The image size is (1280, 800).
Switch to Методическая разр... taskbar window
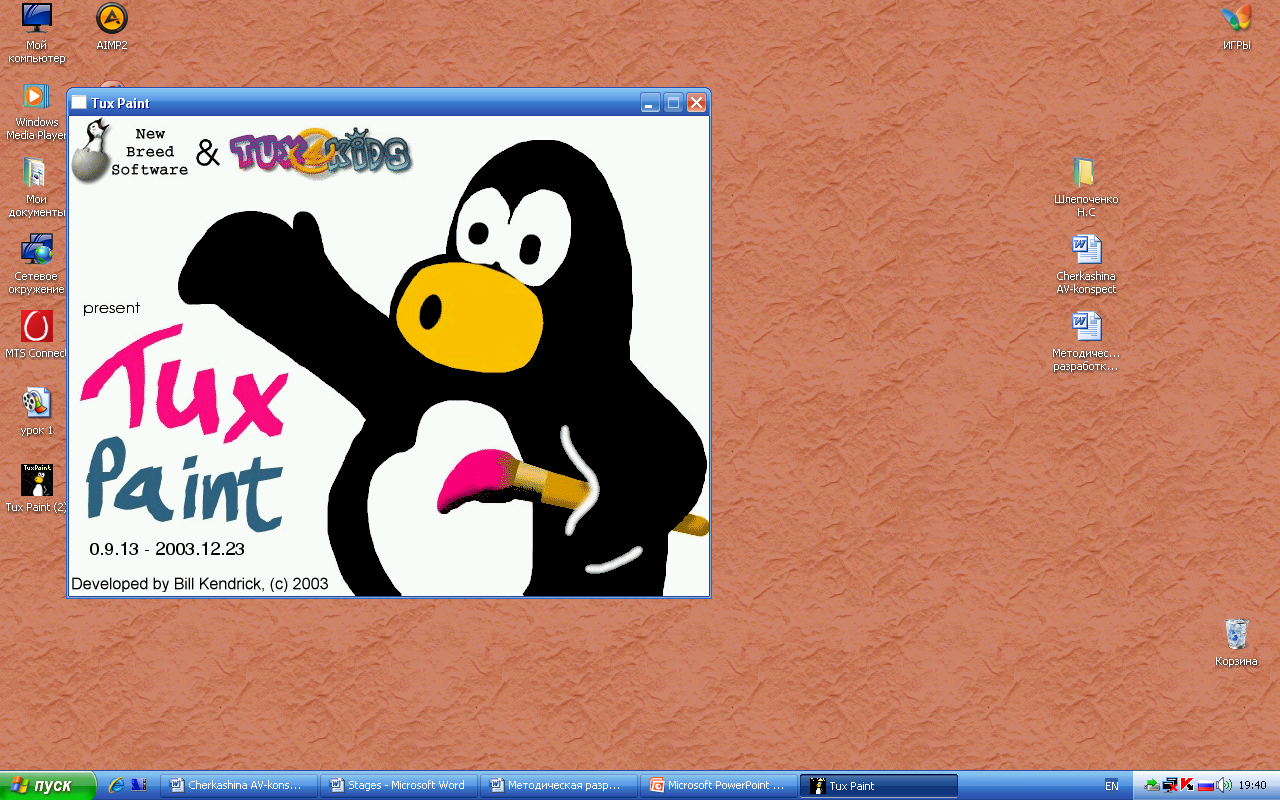(x=558, y=785)
